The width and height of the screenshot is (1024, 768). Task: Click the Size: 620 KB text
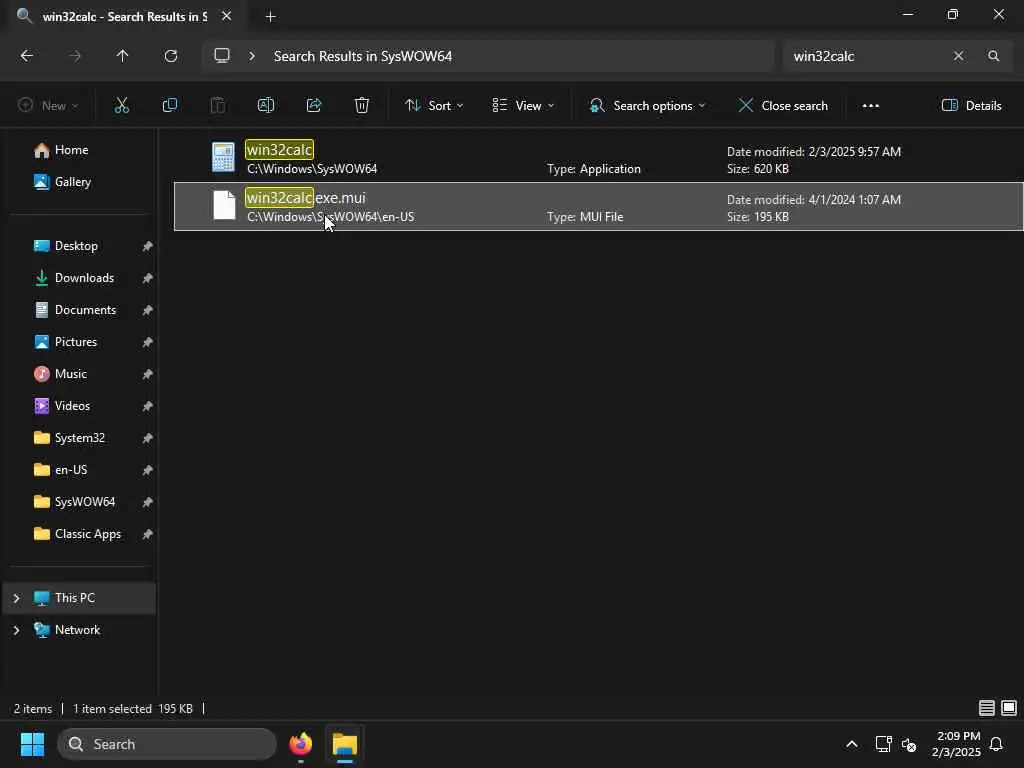pyautogui.click(x=758, y=169)
